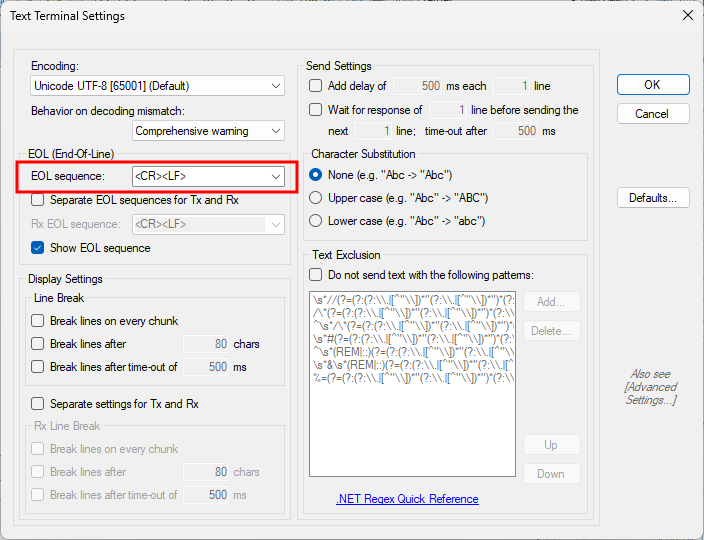Select None character substitution option

point(316,175)
